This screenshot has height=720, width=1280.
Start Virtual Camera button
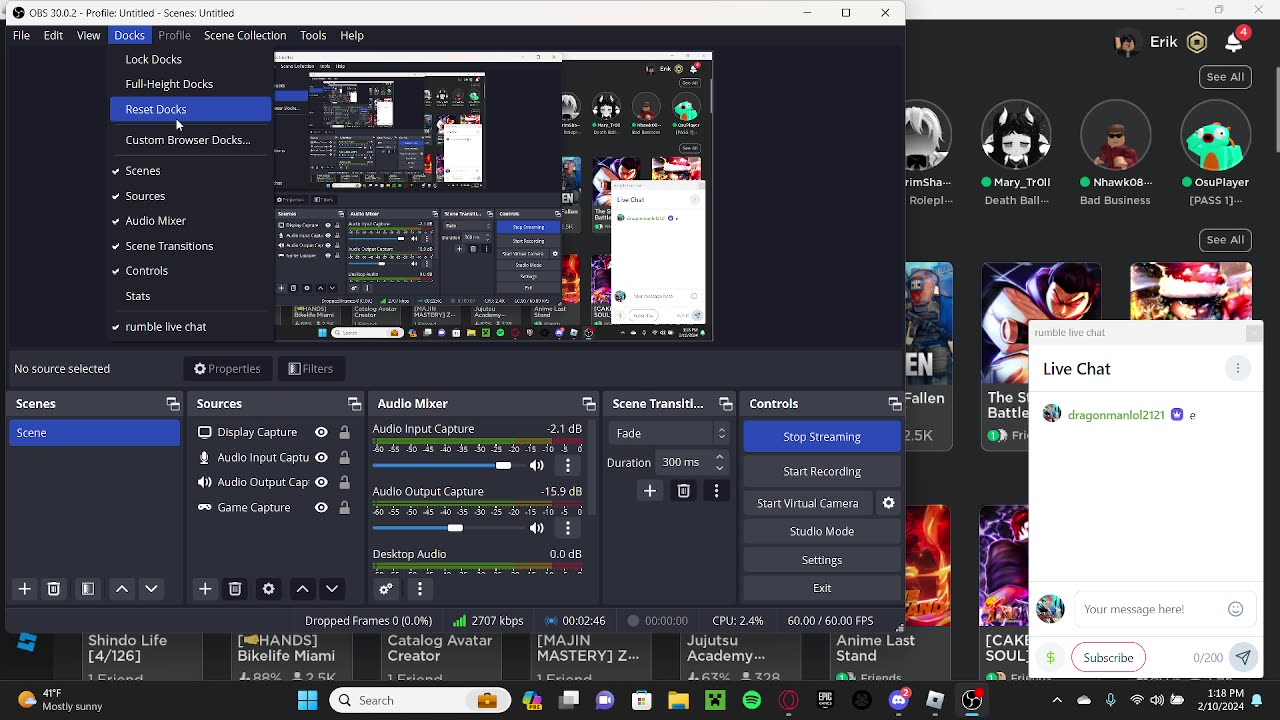[808, 503]
